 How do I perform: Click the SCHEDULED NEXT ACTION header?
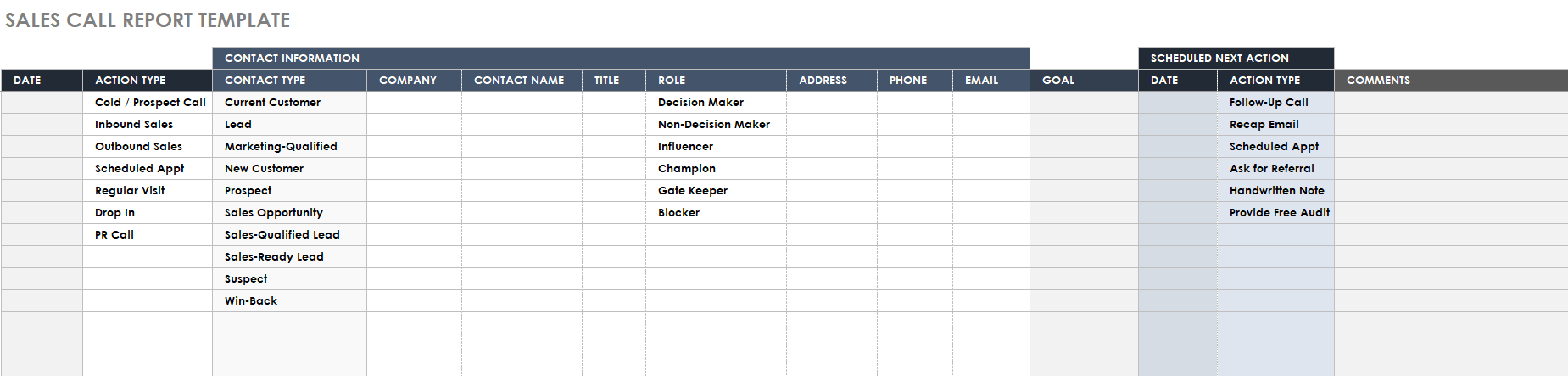1236,58
